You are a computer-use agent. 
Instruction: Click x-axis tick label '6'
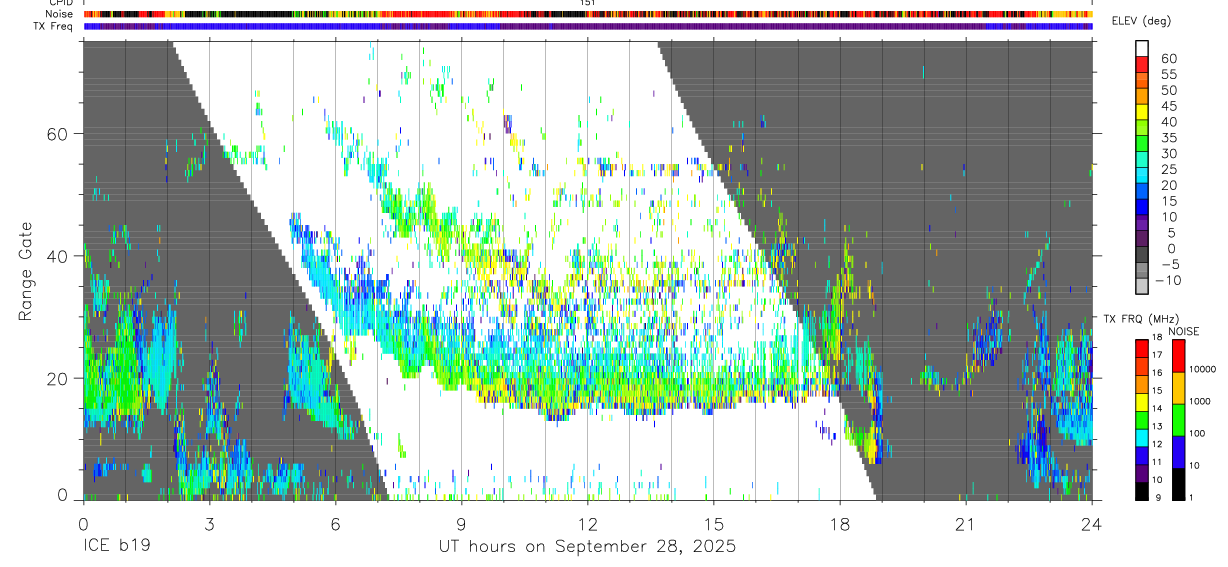pyautogui.click(x=335, y=525)
